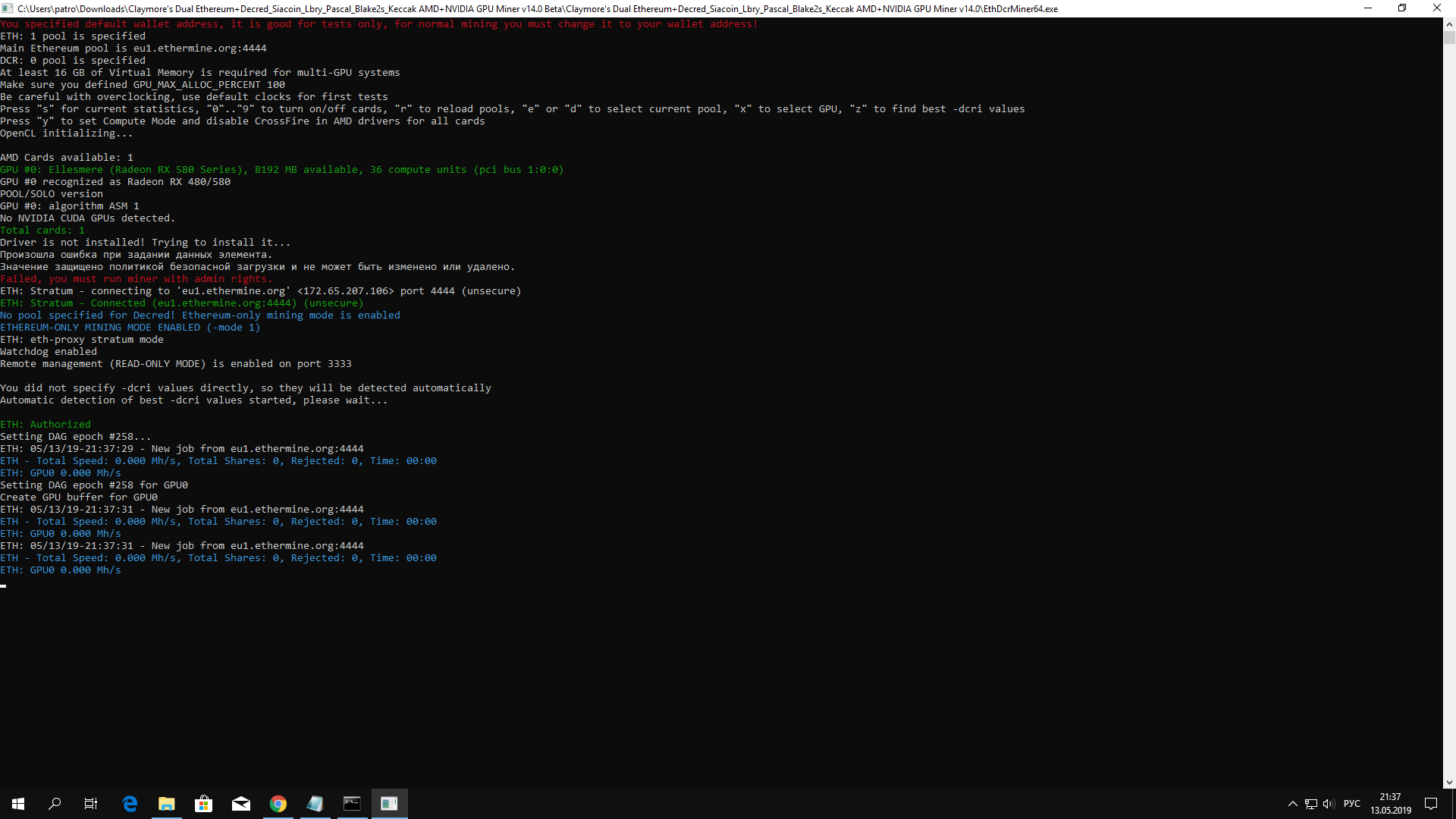
Task: Click 'AMD Cards available: 1' line
Action: [67, 158]
